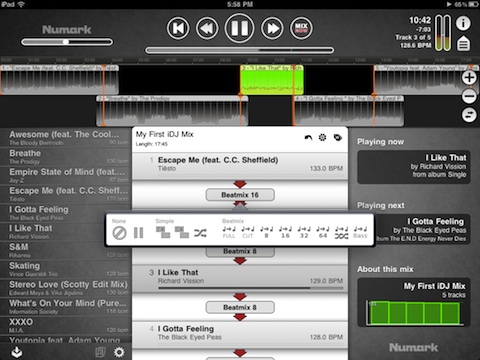The image size is (480, 360).
Task: Trigger the Mix Now button
Action: pyautogui.click(x=301, y=28)
